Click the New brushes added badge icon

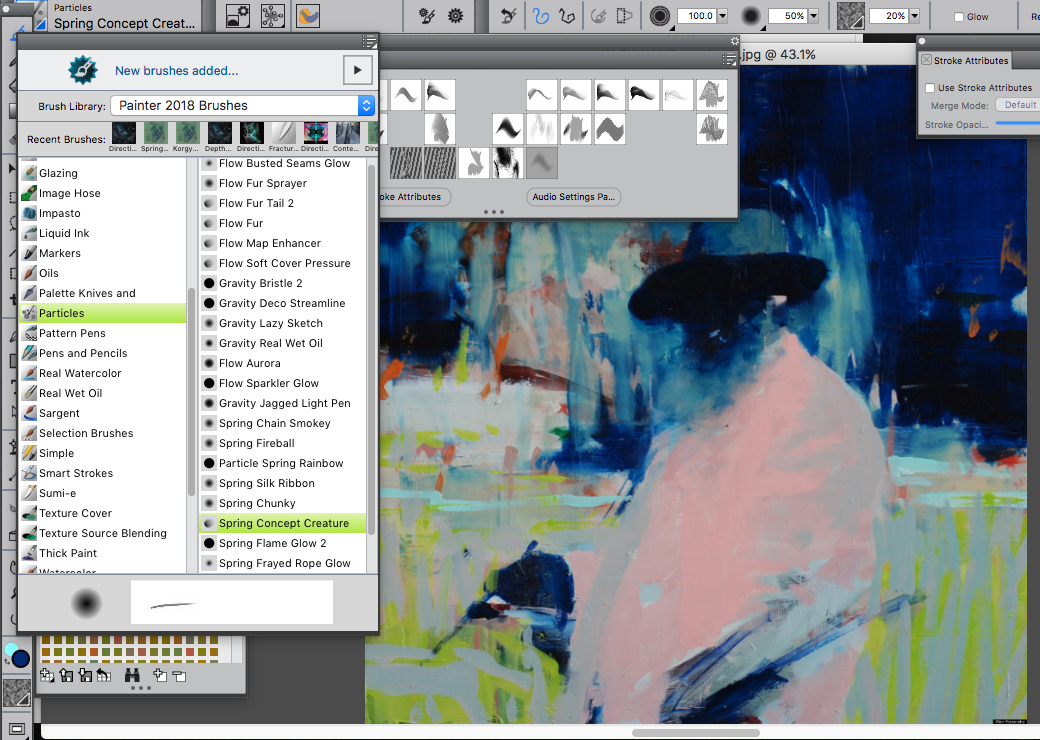(x=82, y=70)
